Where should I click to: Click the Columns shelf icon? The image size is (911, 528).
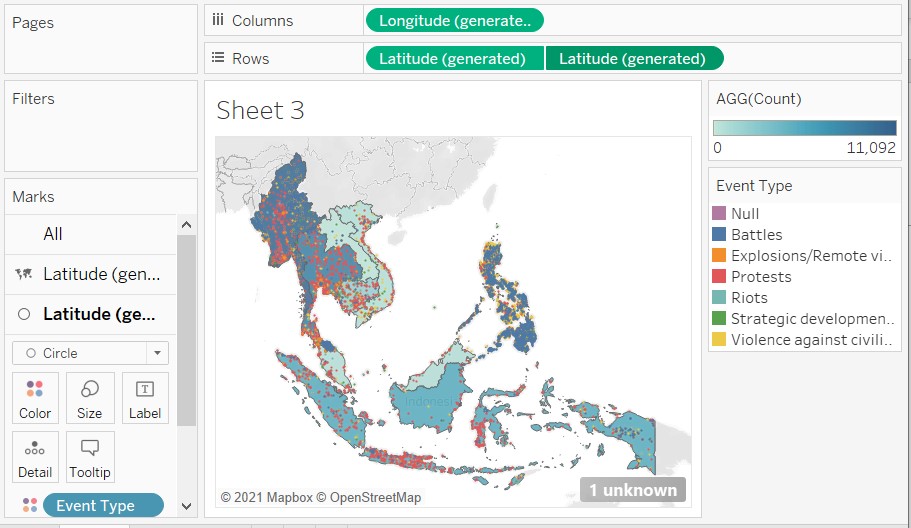[218, 20]
